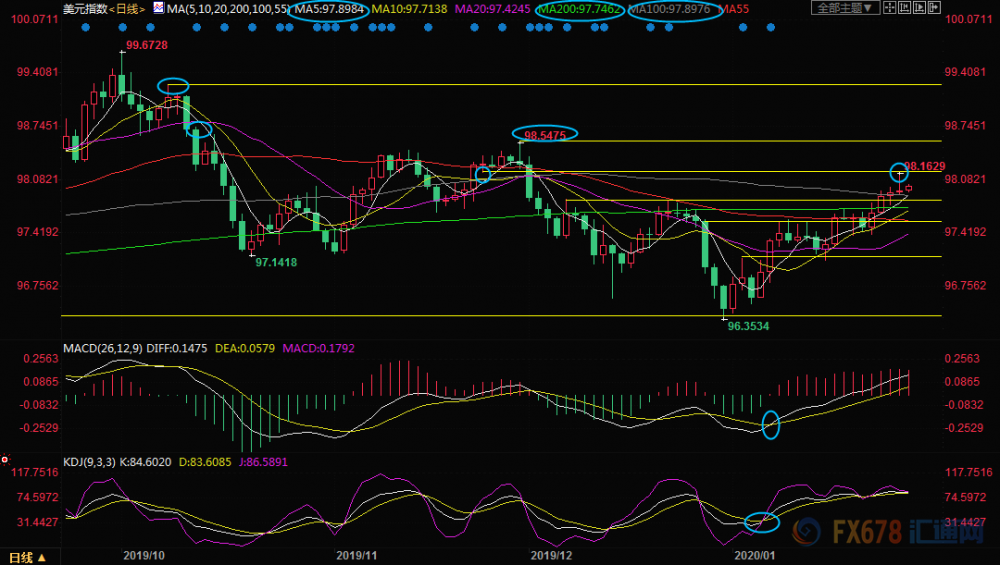Select the MA20:97.4245 indicator value
The image size is (1000, 565).
[x=492, y=9]
